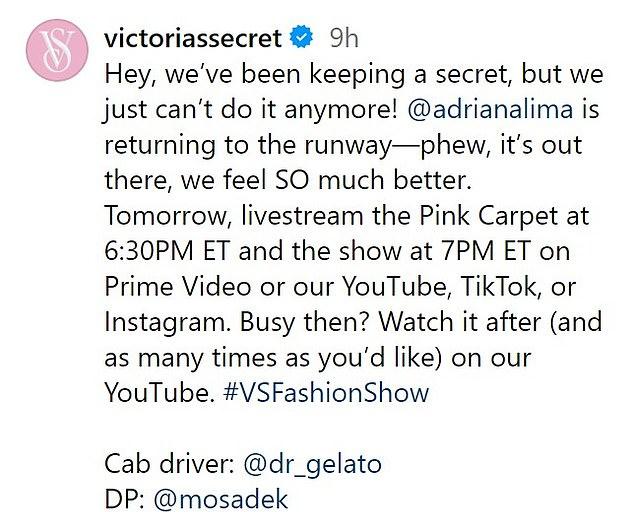Image resolution: width=634 pixels, height=512 pixels.
Task: Open the pink VS profile avatar
Action: [57, 50]
